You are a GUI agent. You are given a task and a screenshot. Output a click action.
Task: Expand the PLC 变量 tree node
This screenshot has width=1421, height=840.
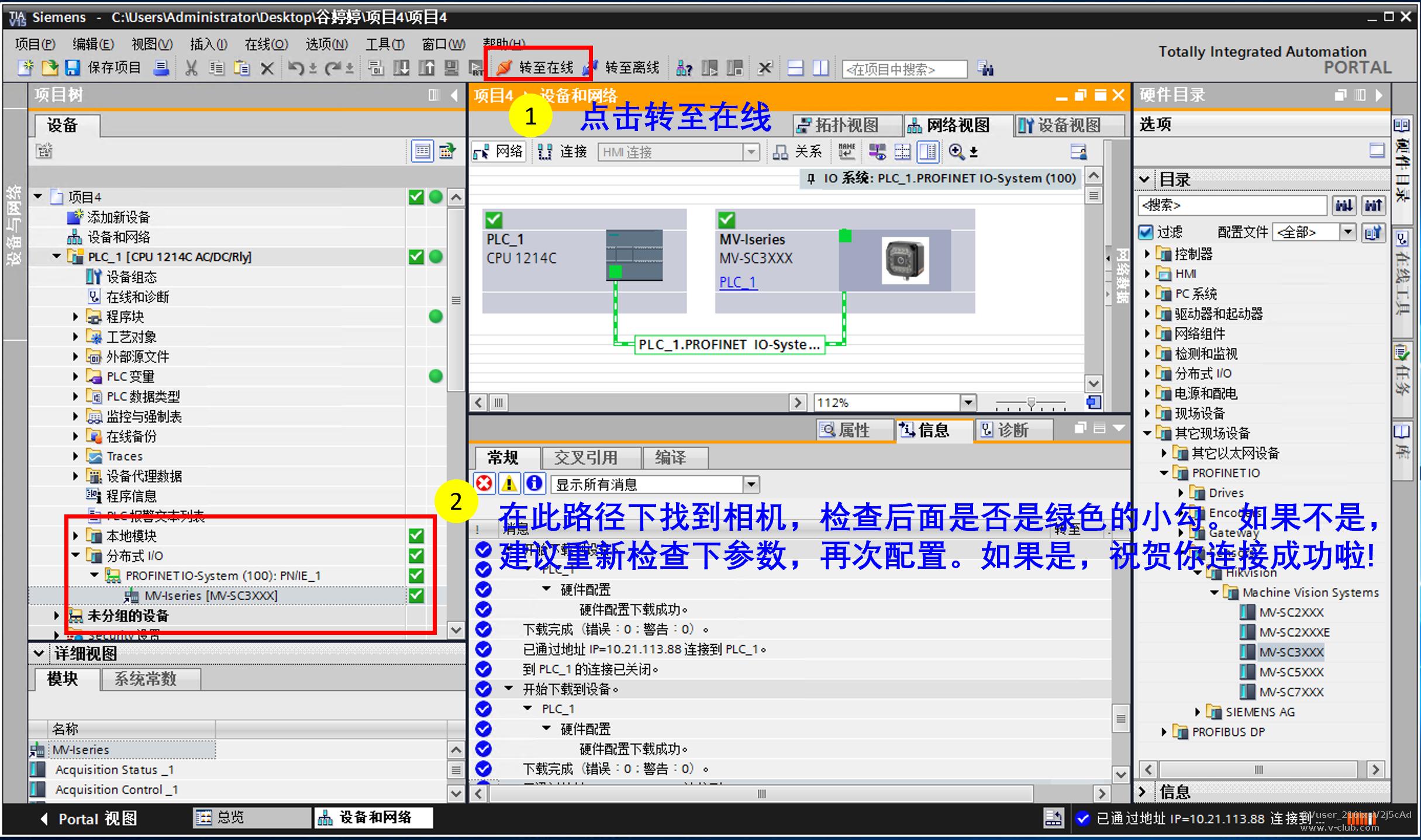click(75, 376)
